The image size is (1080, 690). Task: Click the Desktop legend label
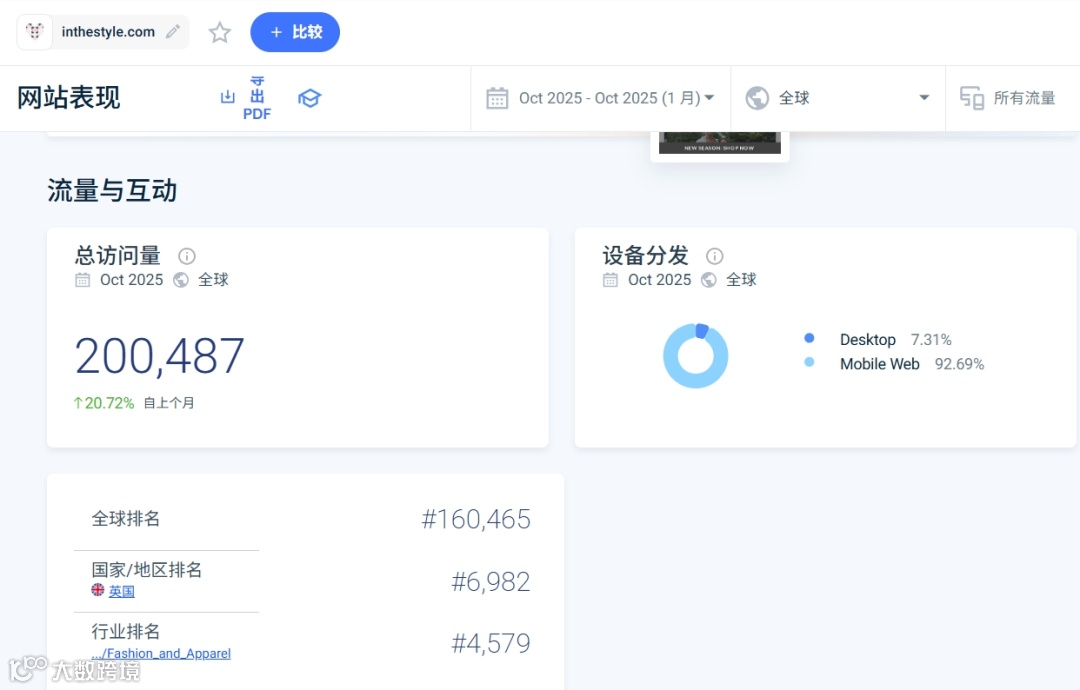[868, 339]
